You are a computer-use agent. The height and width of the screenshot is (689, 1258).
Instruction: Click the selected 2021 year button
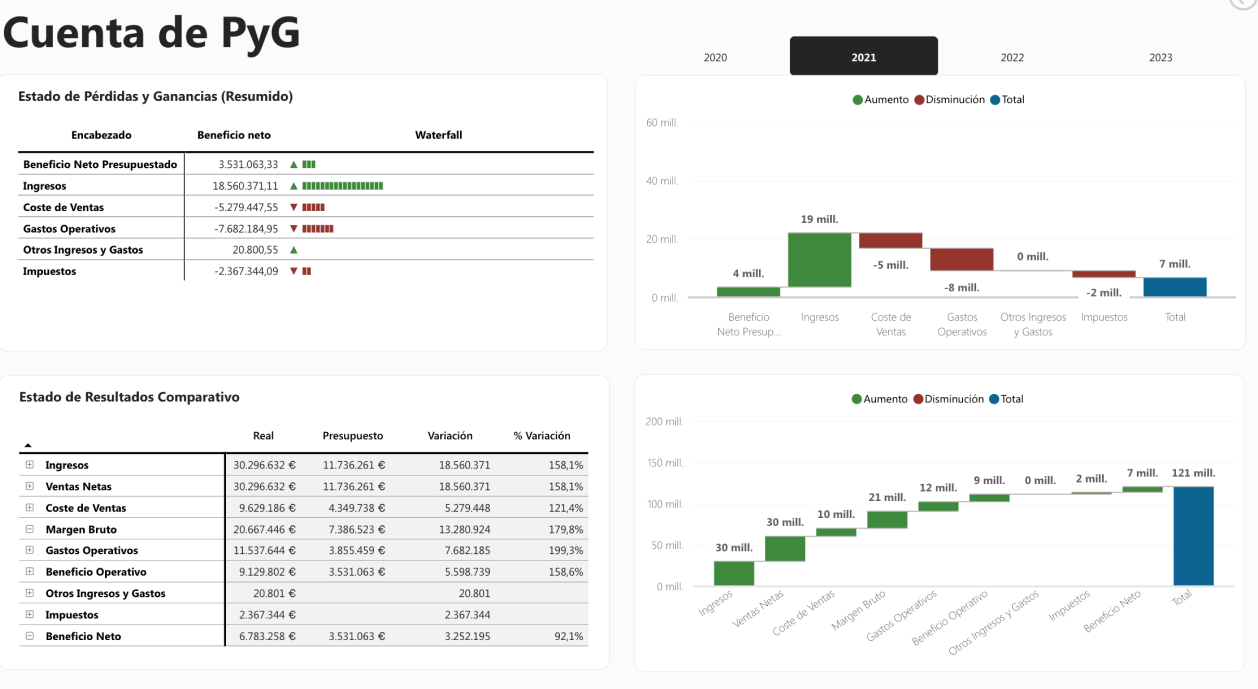(864, 57)
